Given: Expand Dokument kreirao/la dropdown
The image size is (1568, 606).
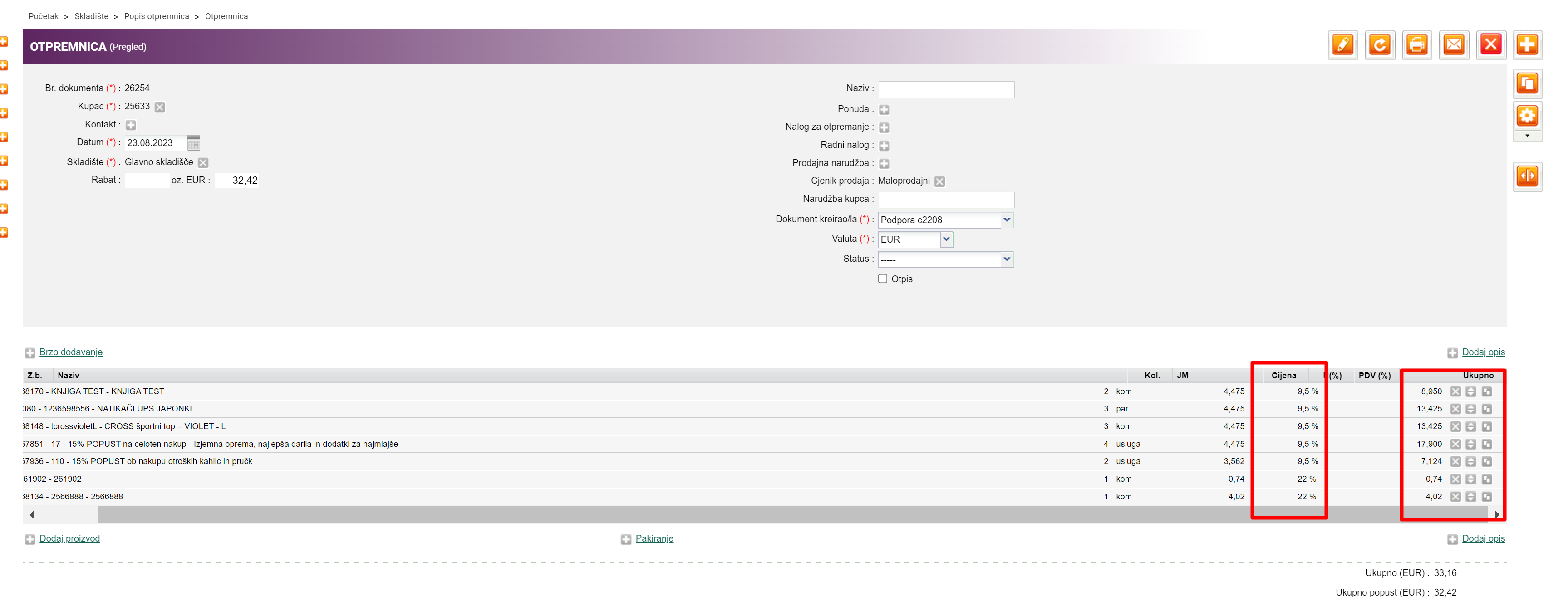Looking at the screenshot, I should (x=1007, y=220).
